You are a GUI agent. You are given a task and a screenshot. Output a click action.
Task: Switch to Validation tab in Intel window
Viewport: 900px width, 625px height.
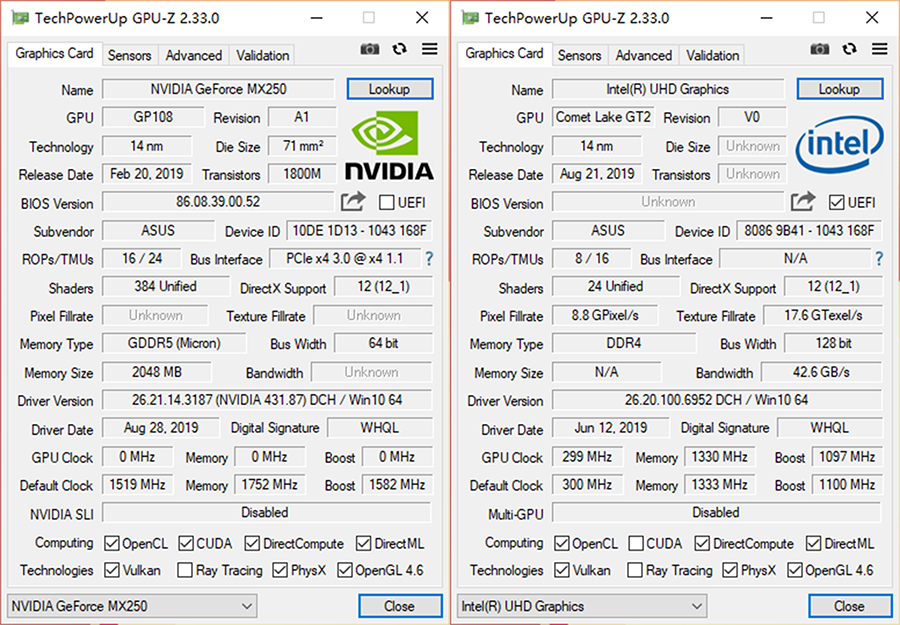pyautogui.click(x=713, y=56)
